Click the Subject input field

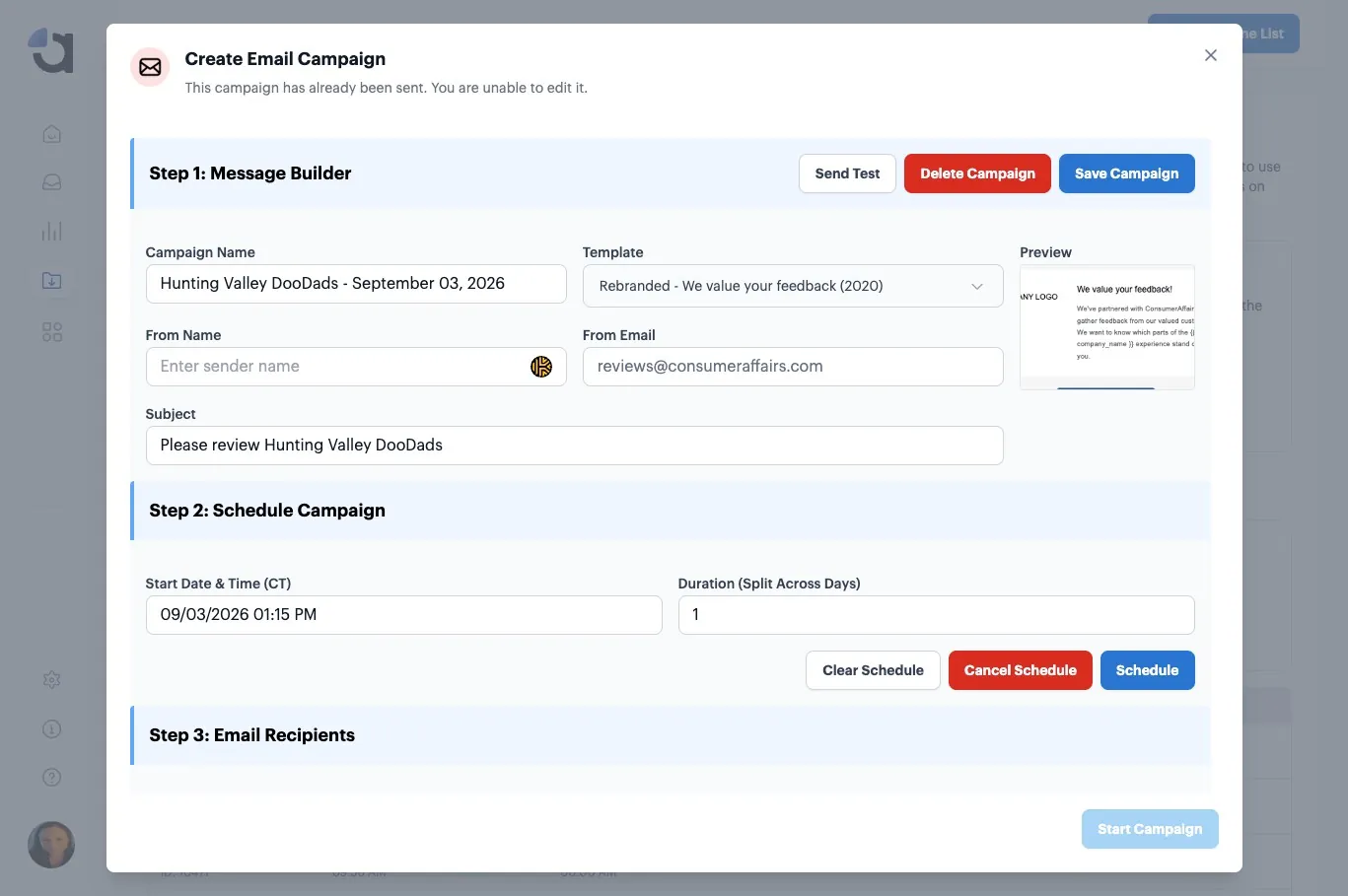574,446
